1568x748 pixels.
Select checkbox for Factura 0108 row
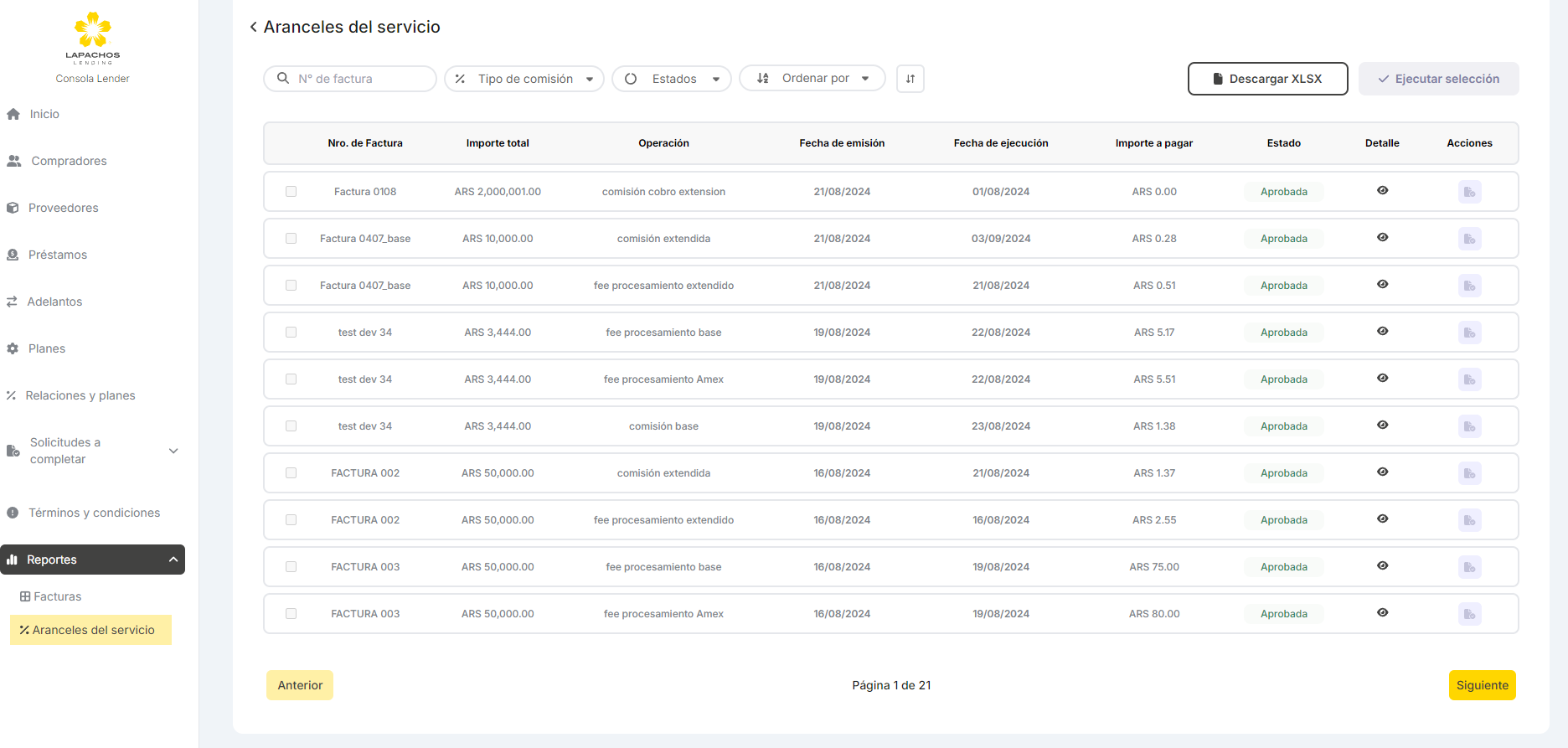pyautogui.click(x=291, y=192)
